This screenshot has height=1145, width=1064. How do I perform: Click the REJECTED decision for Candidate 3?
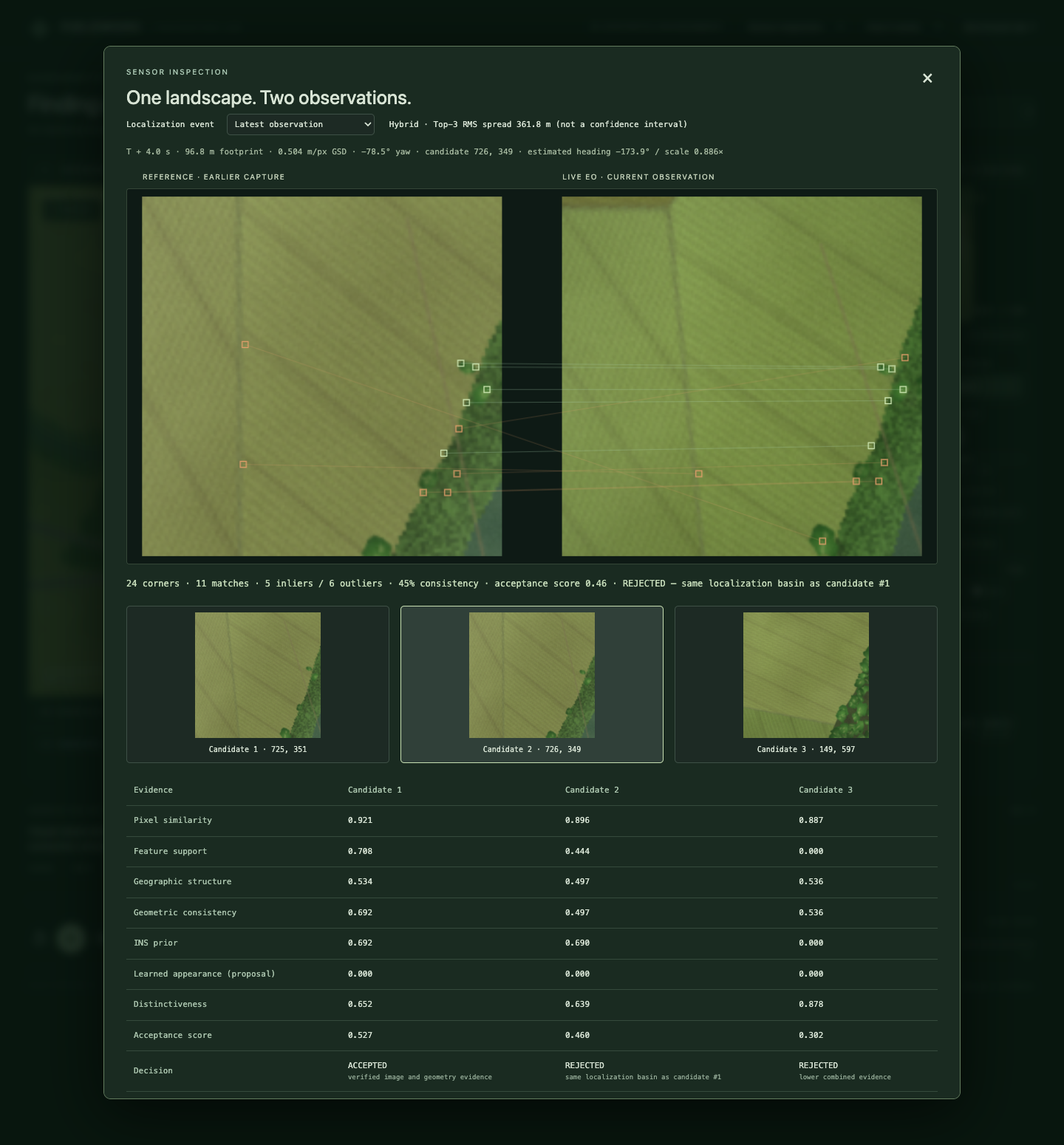pos(818,1065)
